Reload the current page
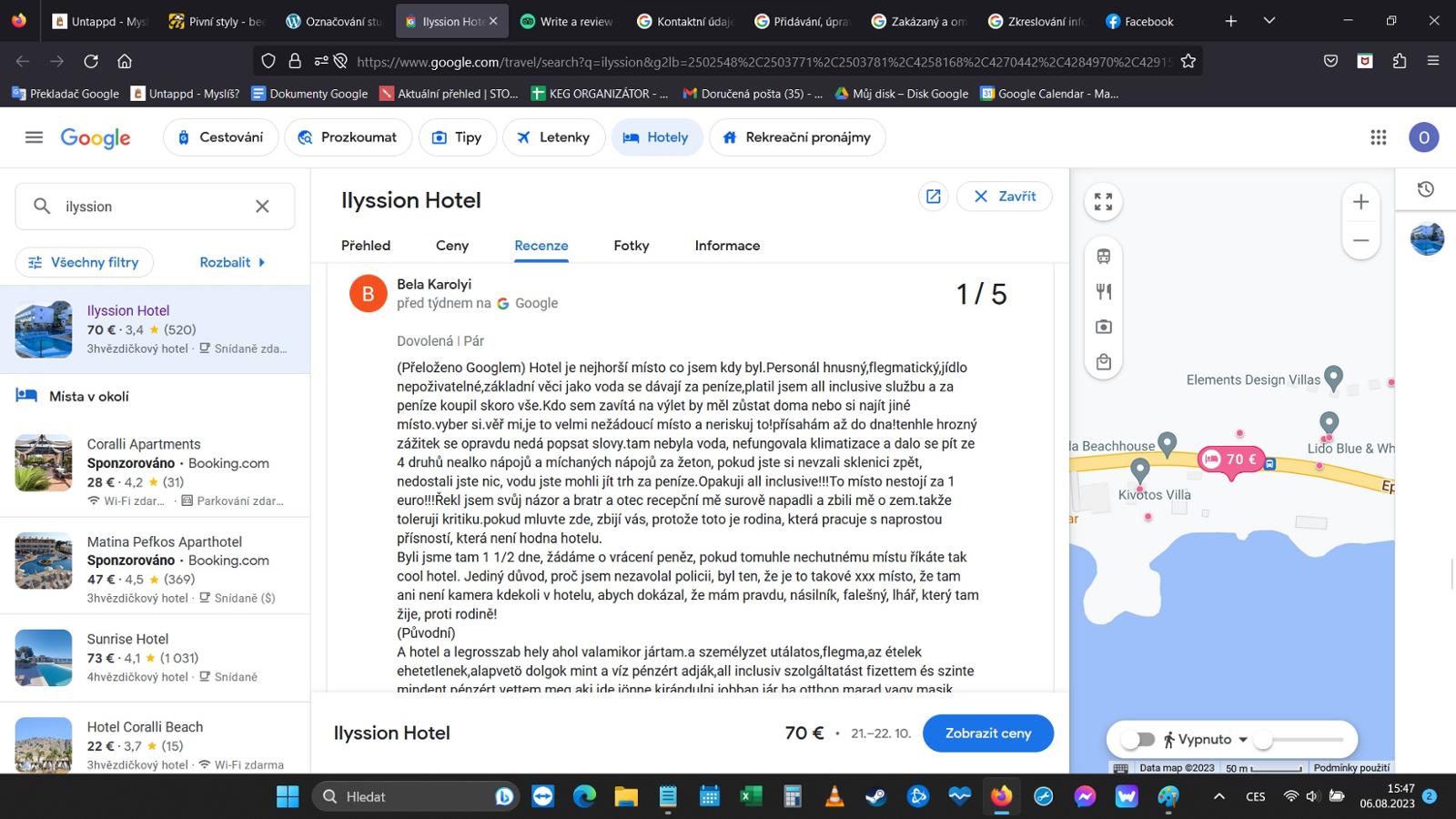The image size is (1456, 819). click(91, 61)
